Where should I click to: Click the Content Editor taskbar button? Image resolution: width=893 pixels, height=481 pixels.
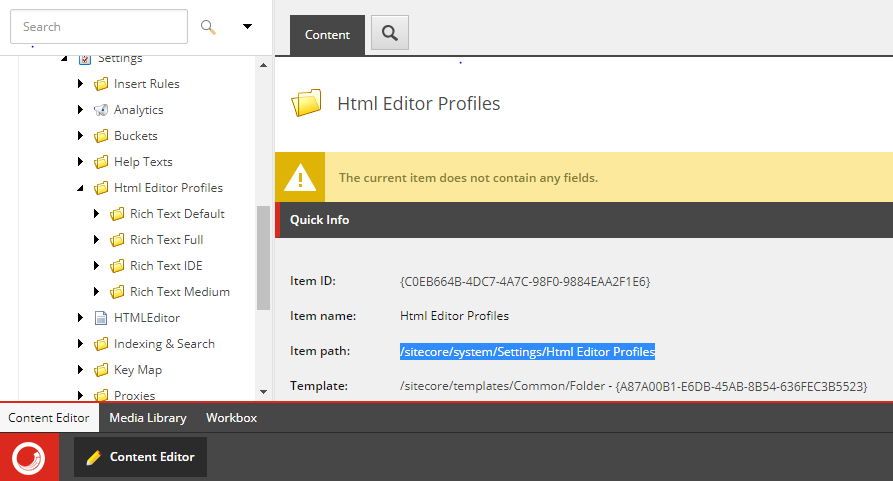point(140,457)
